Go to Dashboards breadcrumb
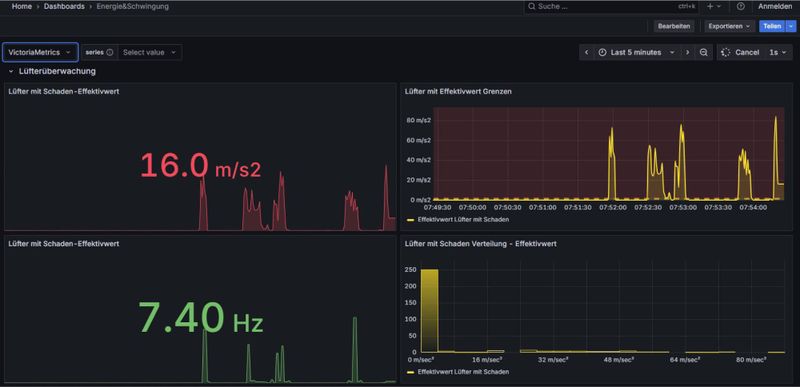 [64, 7]
